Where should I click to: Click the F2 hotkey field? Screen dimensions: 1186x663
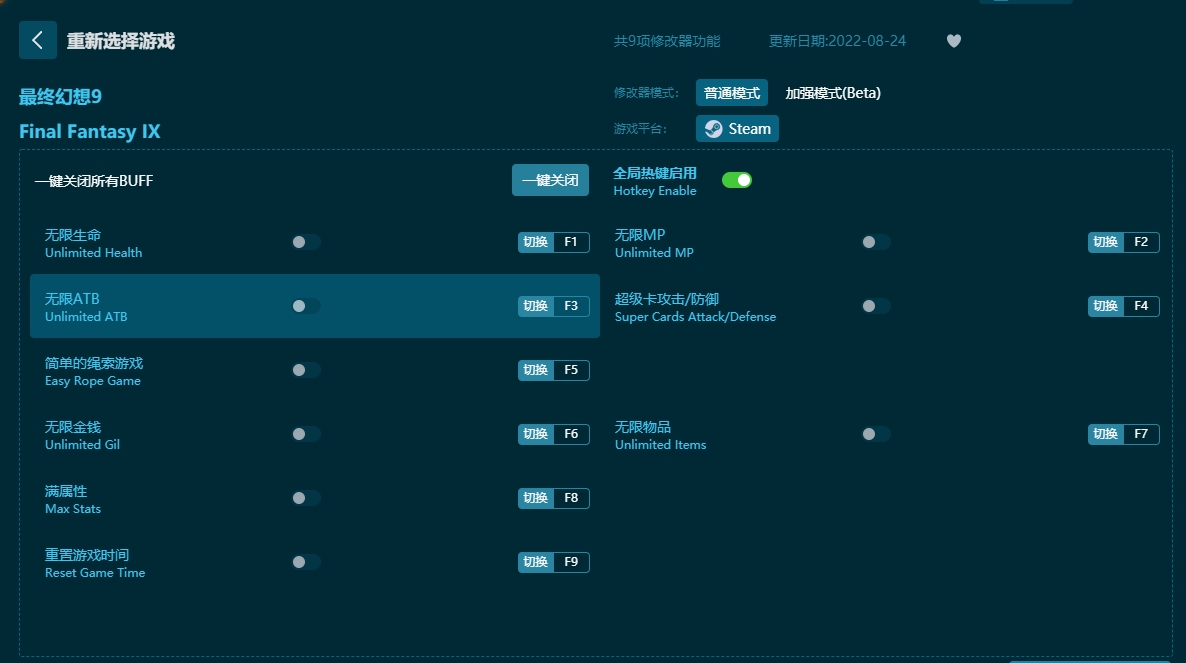tap(1141, 242)
